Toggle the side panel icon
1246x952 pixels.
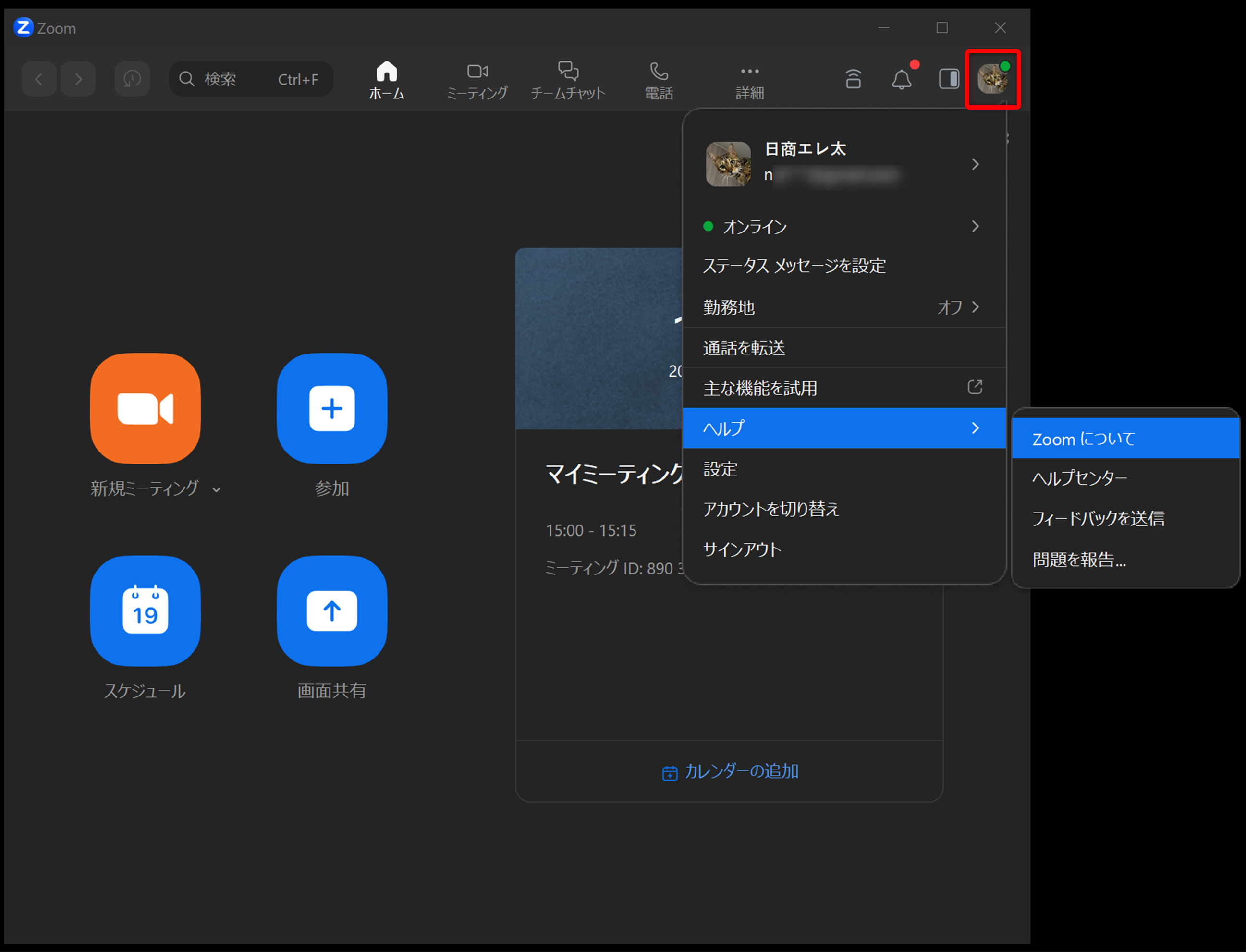click(x=949, y=79)
